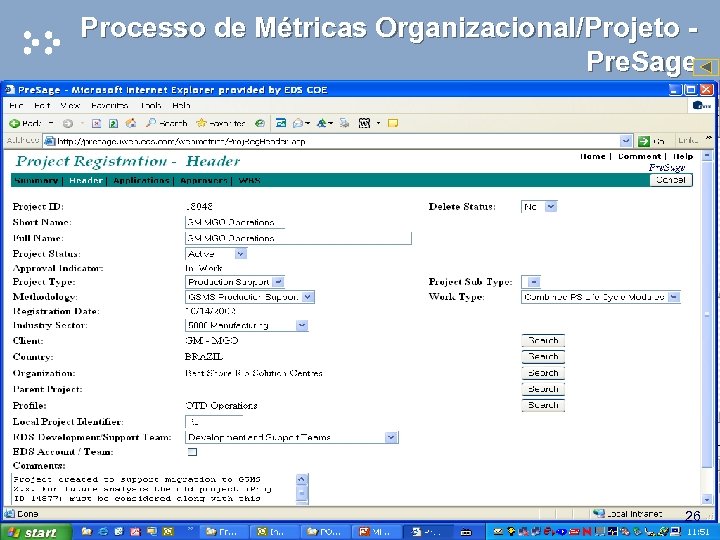This screenshot has height=540, width=720.
Task: Expand the Industry Sector dropdown
Action: point(302,325)
